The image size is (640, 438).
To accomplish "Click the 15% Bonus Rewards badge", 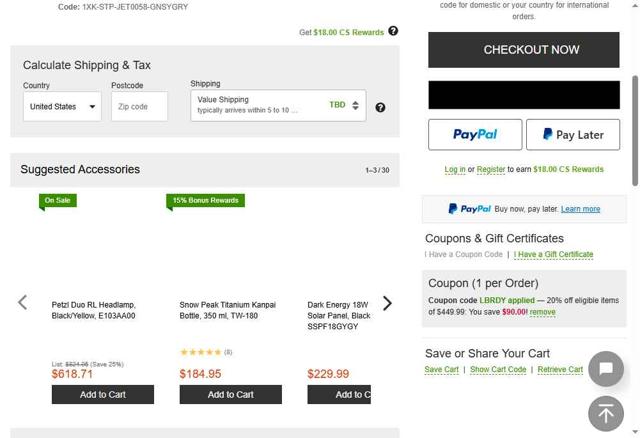I will [205, 200].
